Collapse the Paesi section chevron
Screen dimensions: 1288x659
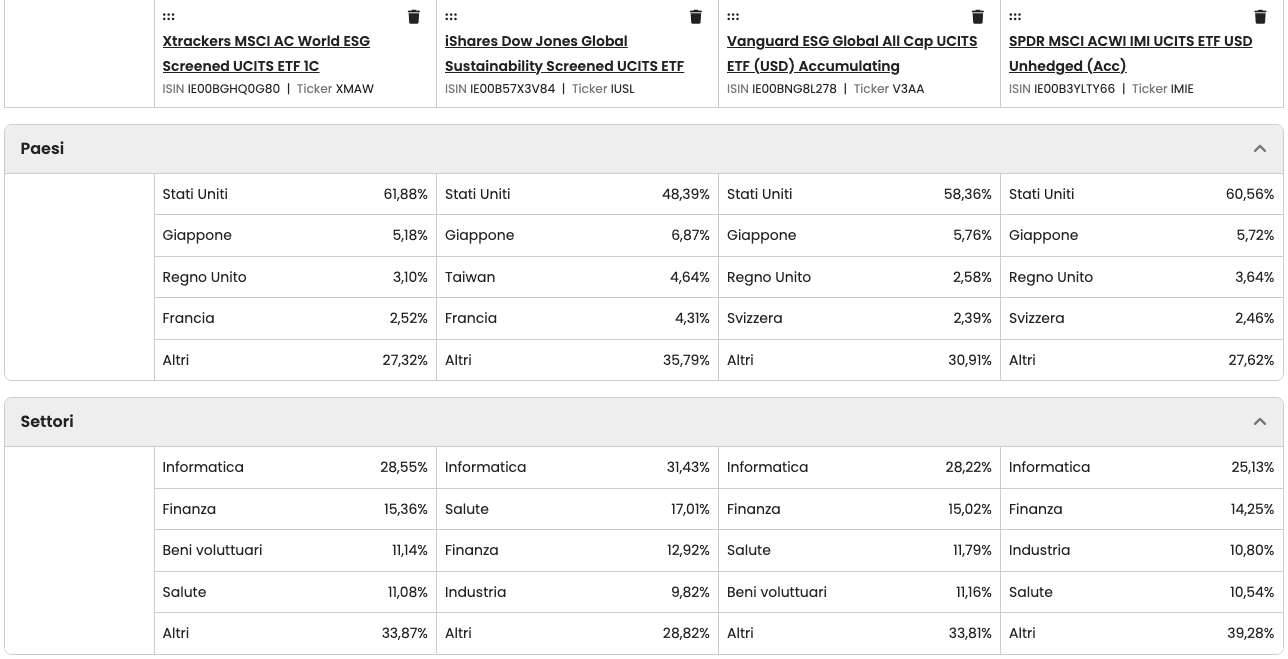coord(1259,149)
